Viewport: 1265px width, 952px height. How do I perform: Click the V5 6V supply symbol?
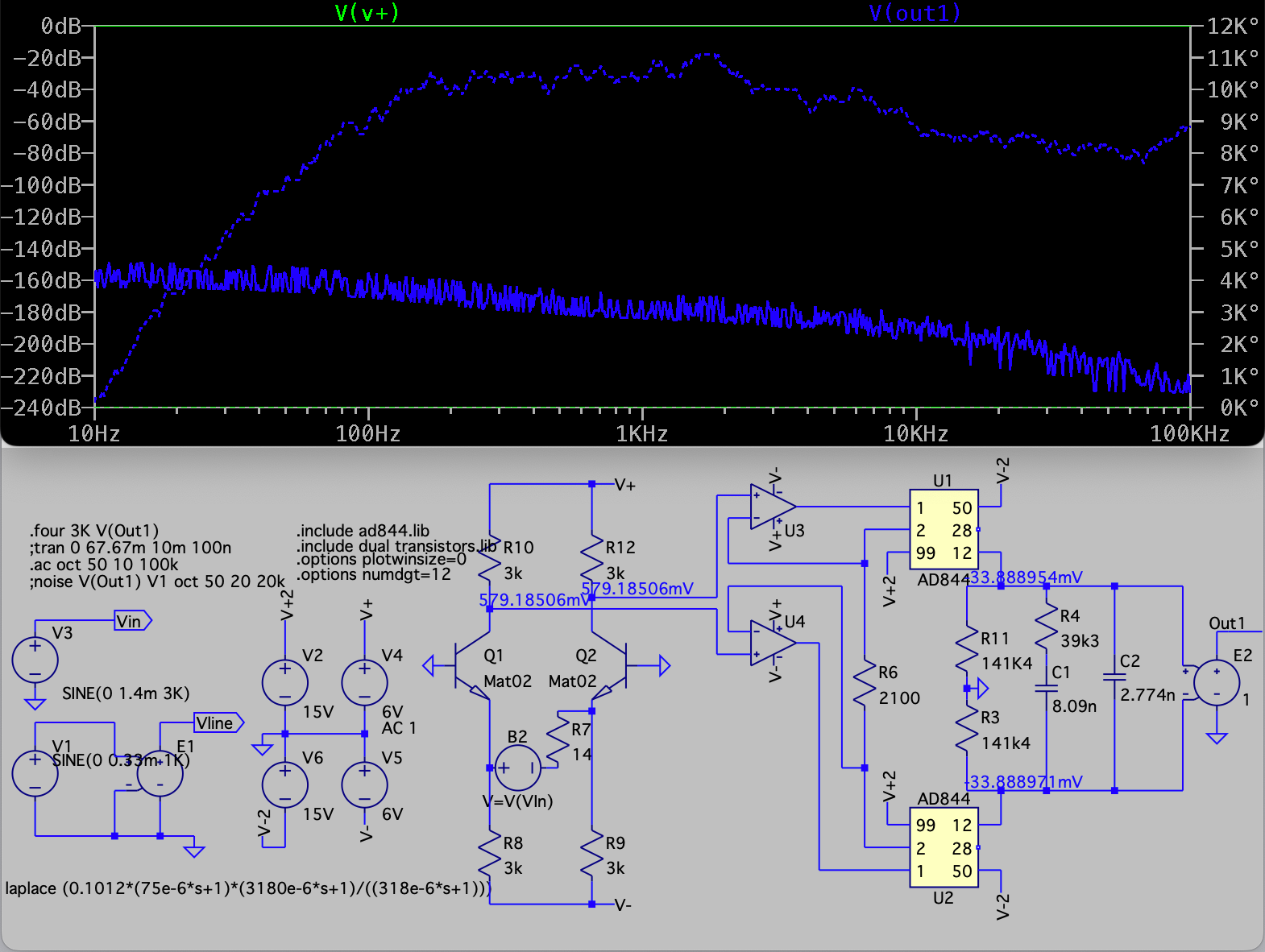pyautogui.click(x=365, y=784)
